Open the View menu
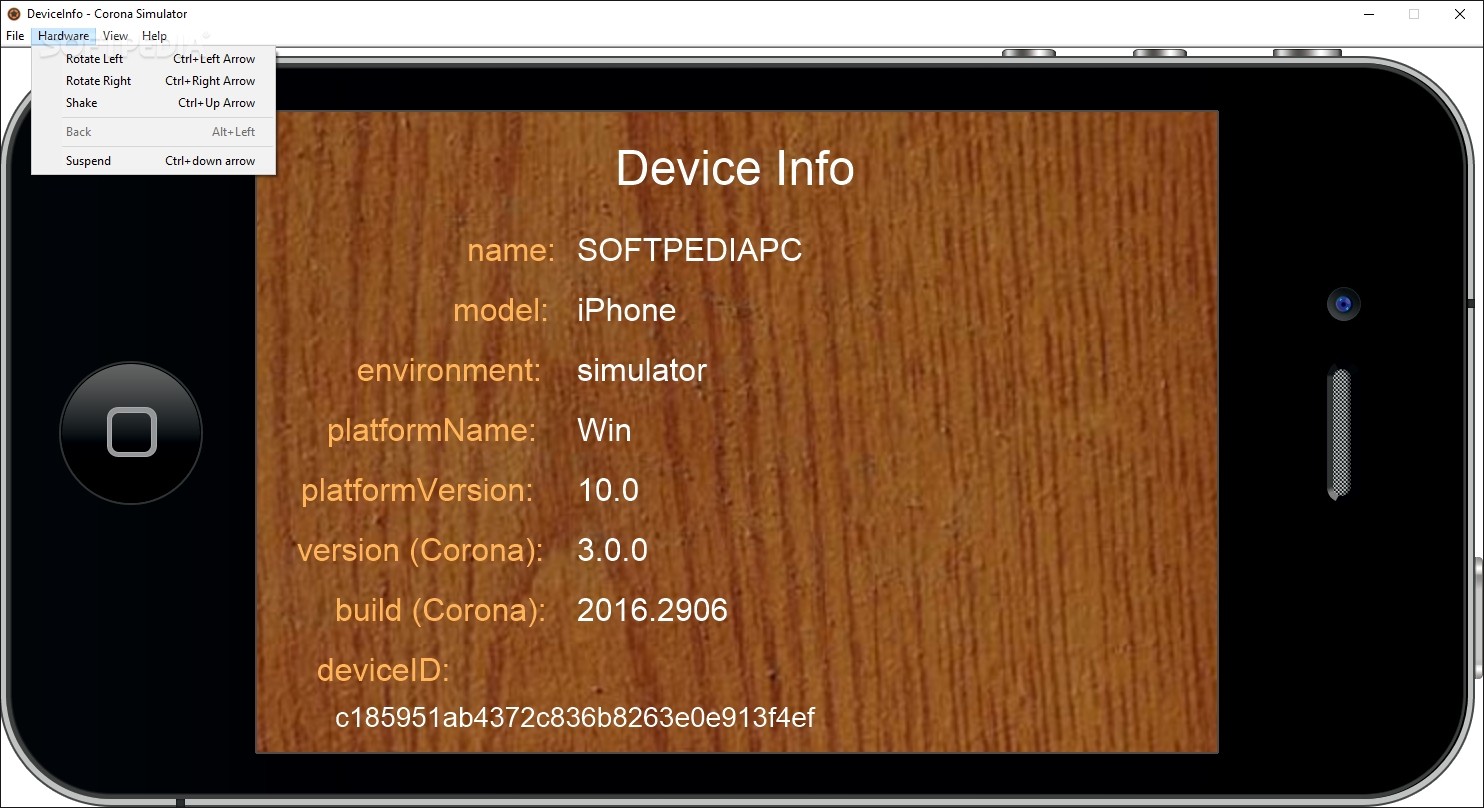The image size is (1484, 808). 115,36
